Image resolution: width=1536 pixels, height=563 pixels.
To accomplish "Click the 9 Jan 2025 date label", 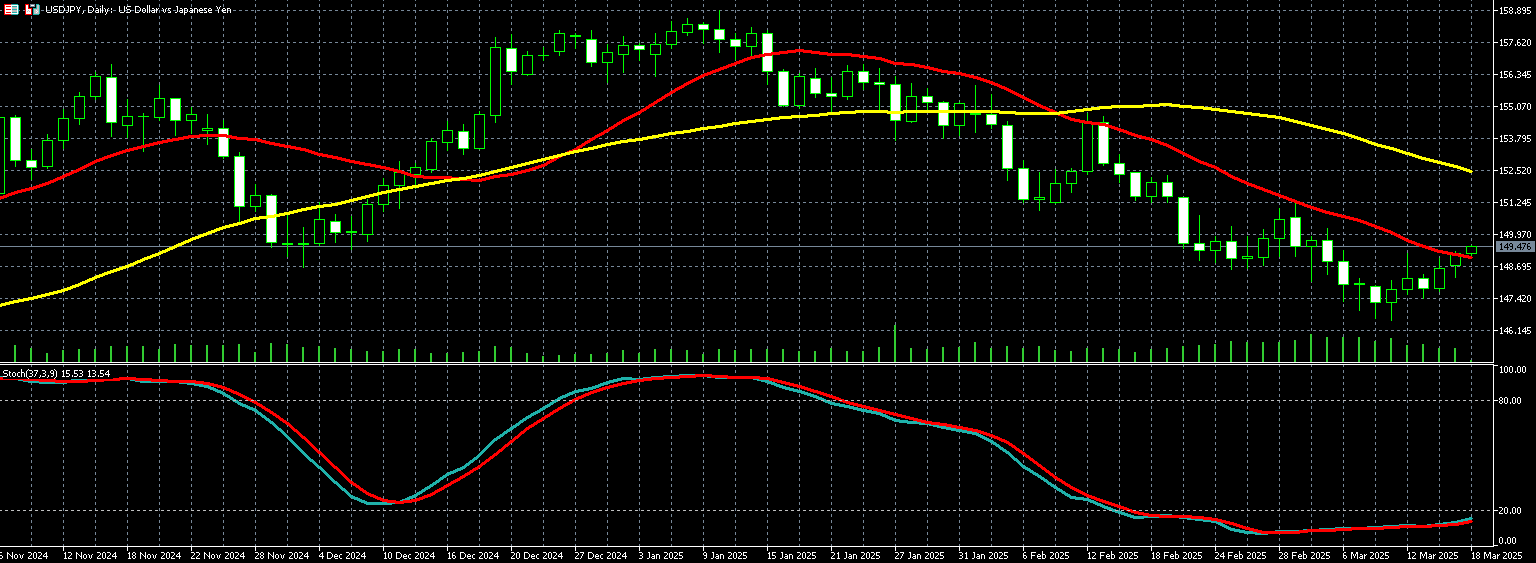I will 724,555.
